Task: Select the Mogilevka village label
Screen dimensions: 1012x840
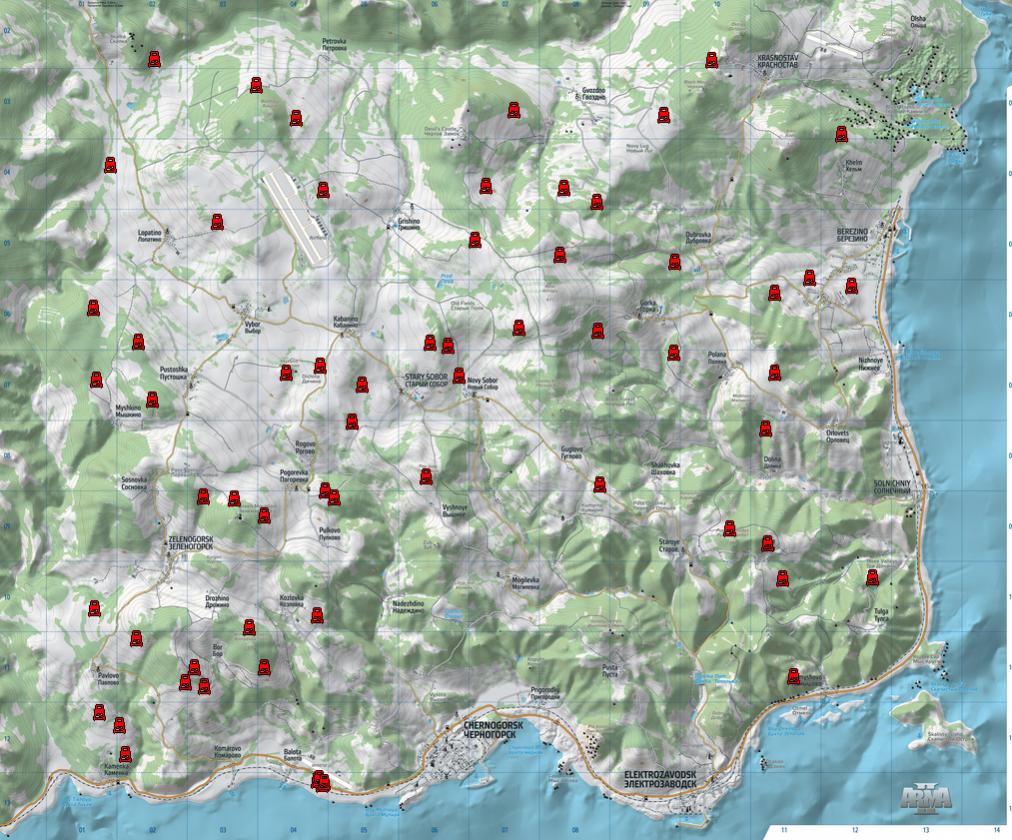Action: (x=525, y=583)
